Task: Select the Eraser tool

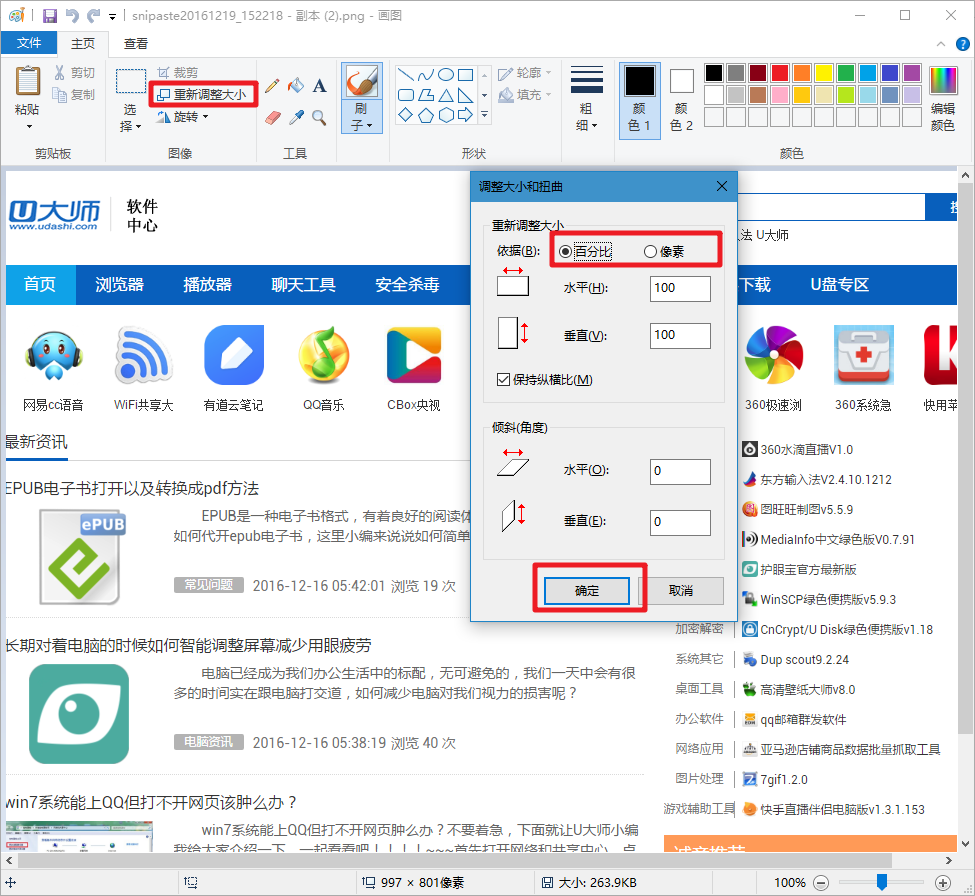Action: pos(272,117)
